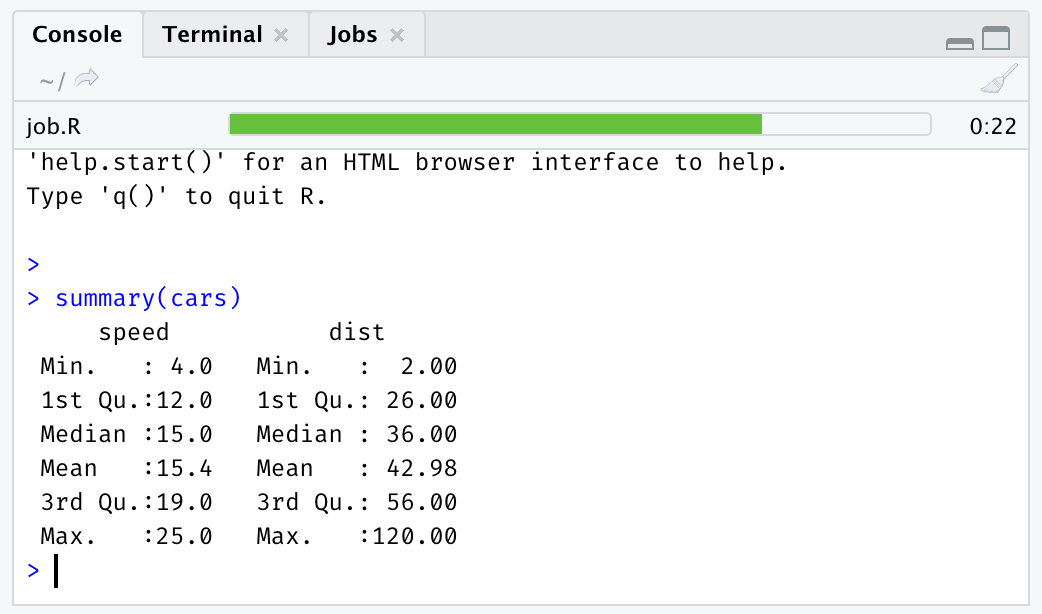Switch to the Console tab

[x=77, y=35]
